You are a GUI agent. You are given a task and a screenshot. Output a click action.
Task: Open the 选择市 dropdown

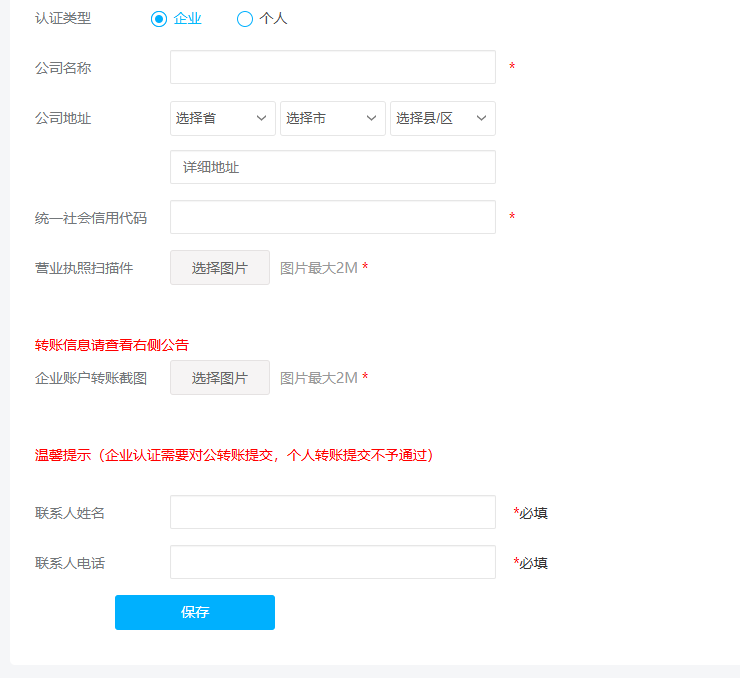333,118
